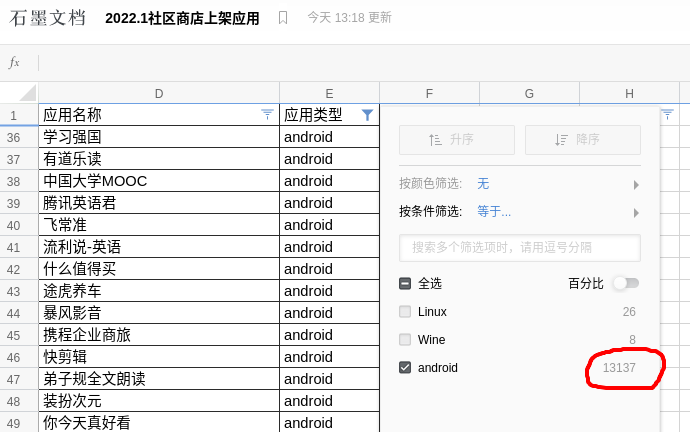The image size is (690, 432).
Task: Toggle the 全选 checkbox
Action: click(405, 283)
